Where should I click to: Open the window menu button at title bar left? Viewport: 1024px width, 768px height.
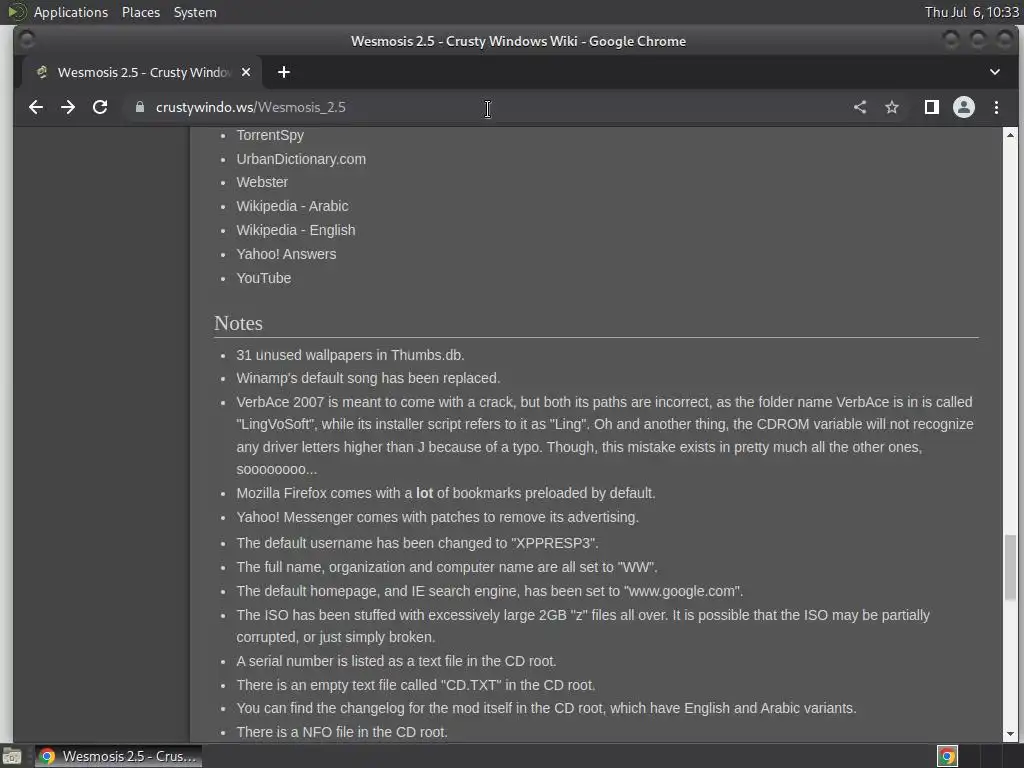(27, 40)
